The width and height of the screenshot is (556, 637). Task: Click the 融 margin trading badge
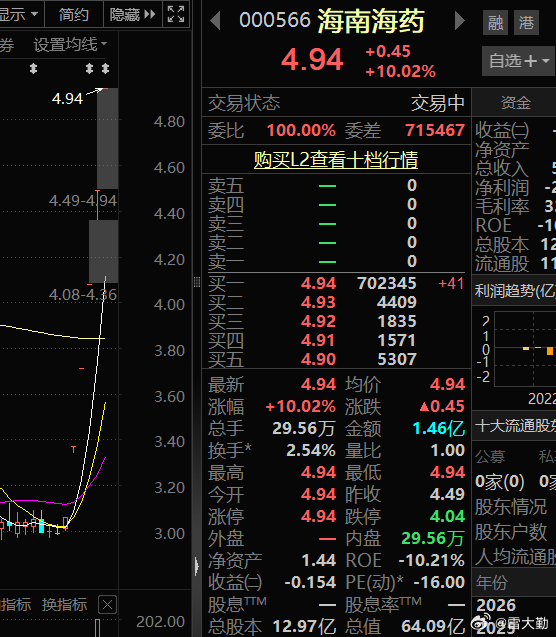click(x=495, y=23)
